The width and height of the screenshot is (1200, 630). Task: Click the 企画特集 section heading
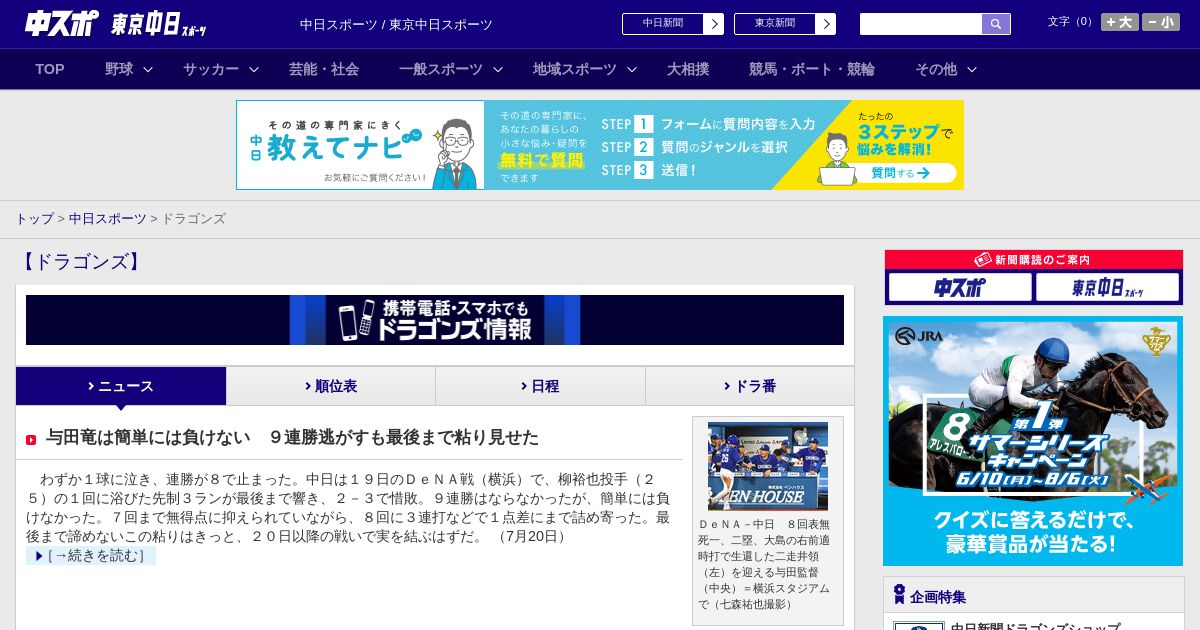(938, 597)
